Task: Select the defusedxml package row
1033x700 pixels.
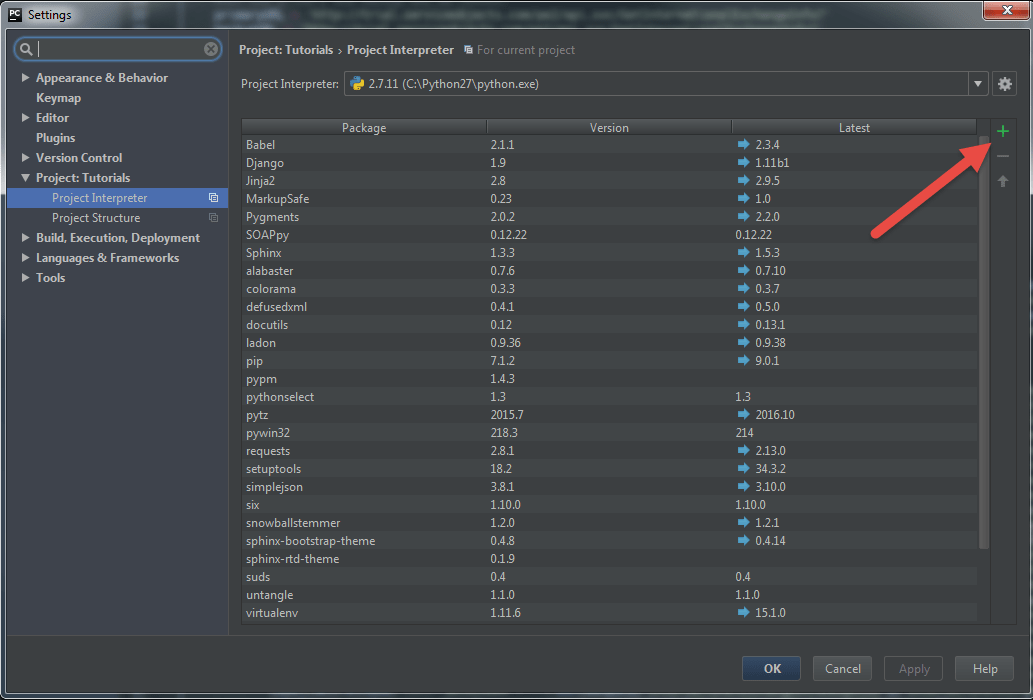Action: coord(609,306)
